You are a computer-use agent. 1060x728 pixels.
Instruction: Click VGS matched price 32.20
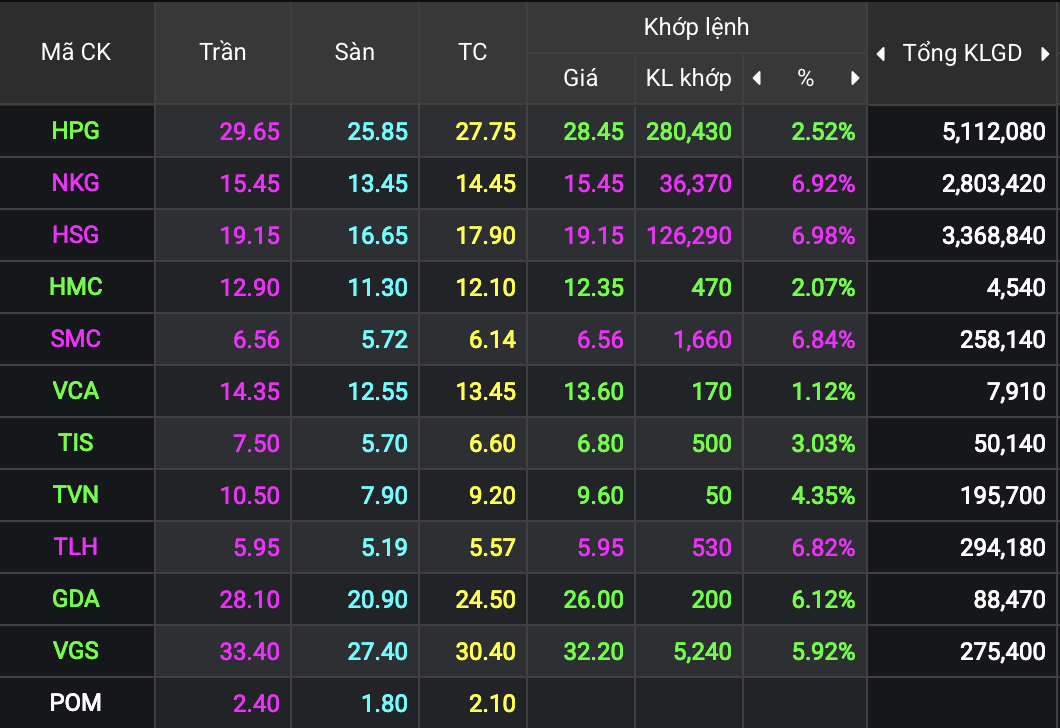(x=594, y=651)
